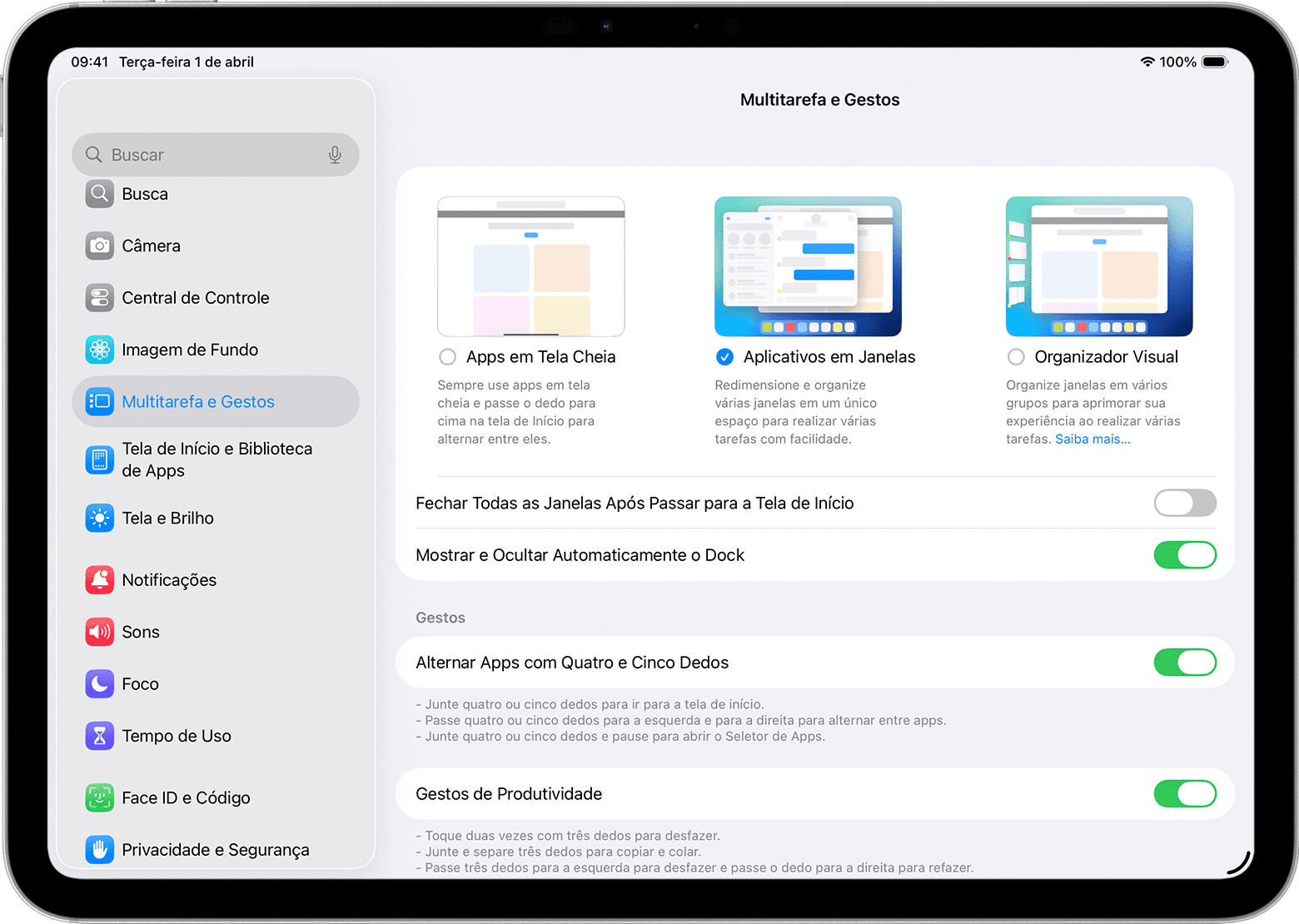Open Privacidade e Segurança in sidebar

click(215, 849)
